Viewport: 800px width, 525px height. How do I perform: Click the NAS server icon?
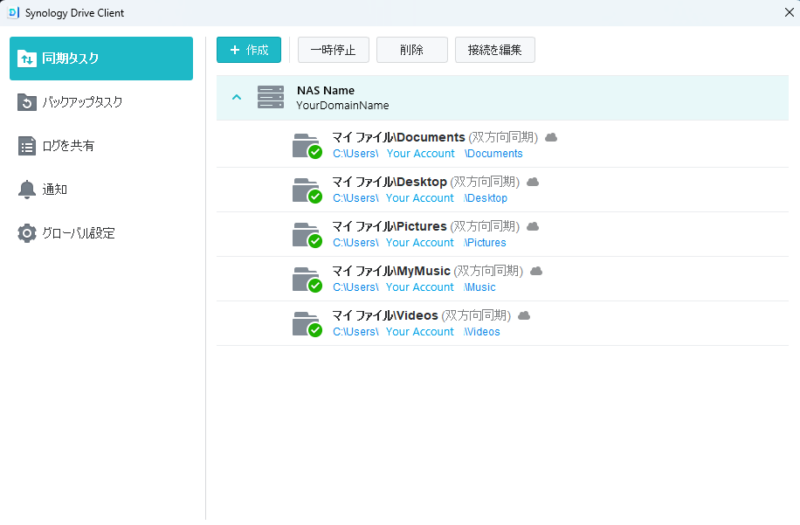(270, 97)
